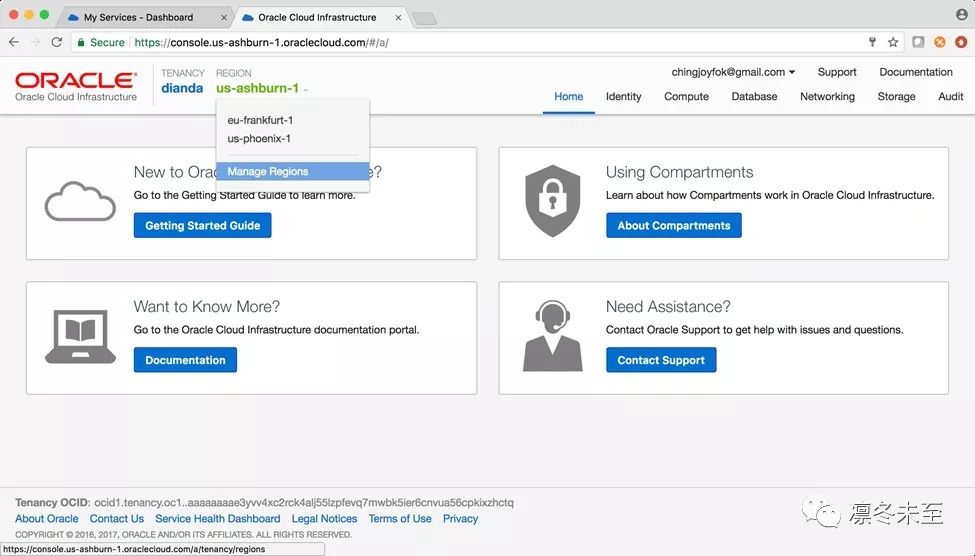The image size is (975, 556).
Task: Click the gray square extension icon
Action: click(918, 42)
